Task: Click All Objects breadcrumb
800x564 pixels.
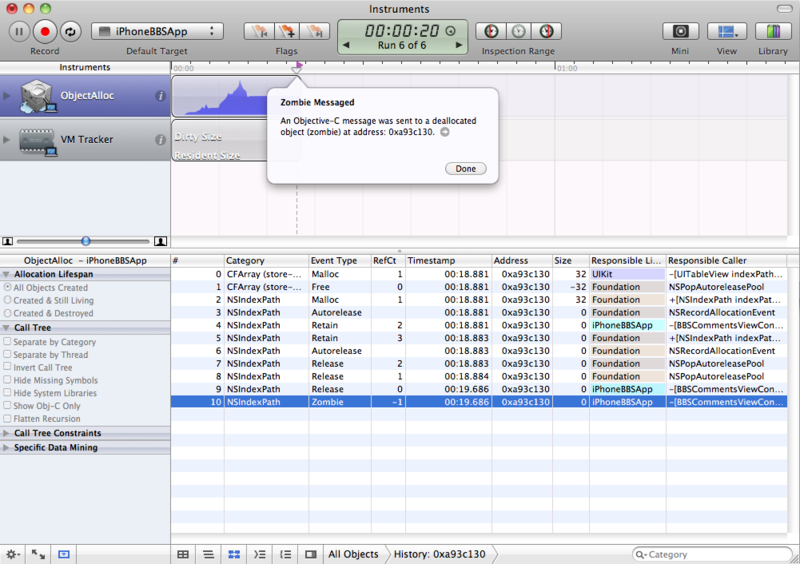Action: (353, 554)
